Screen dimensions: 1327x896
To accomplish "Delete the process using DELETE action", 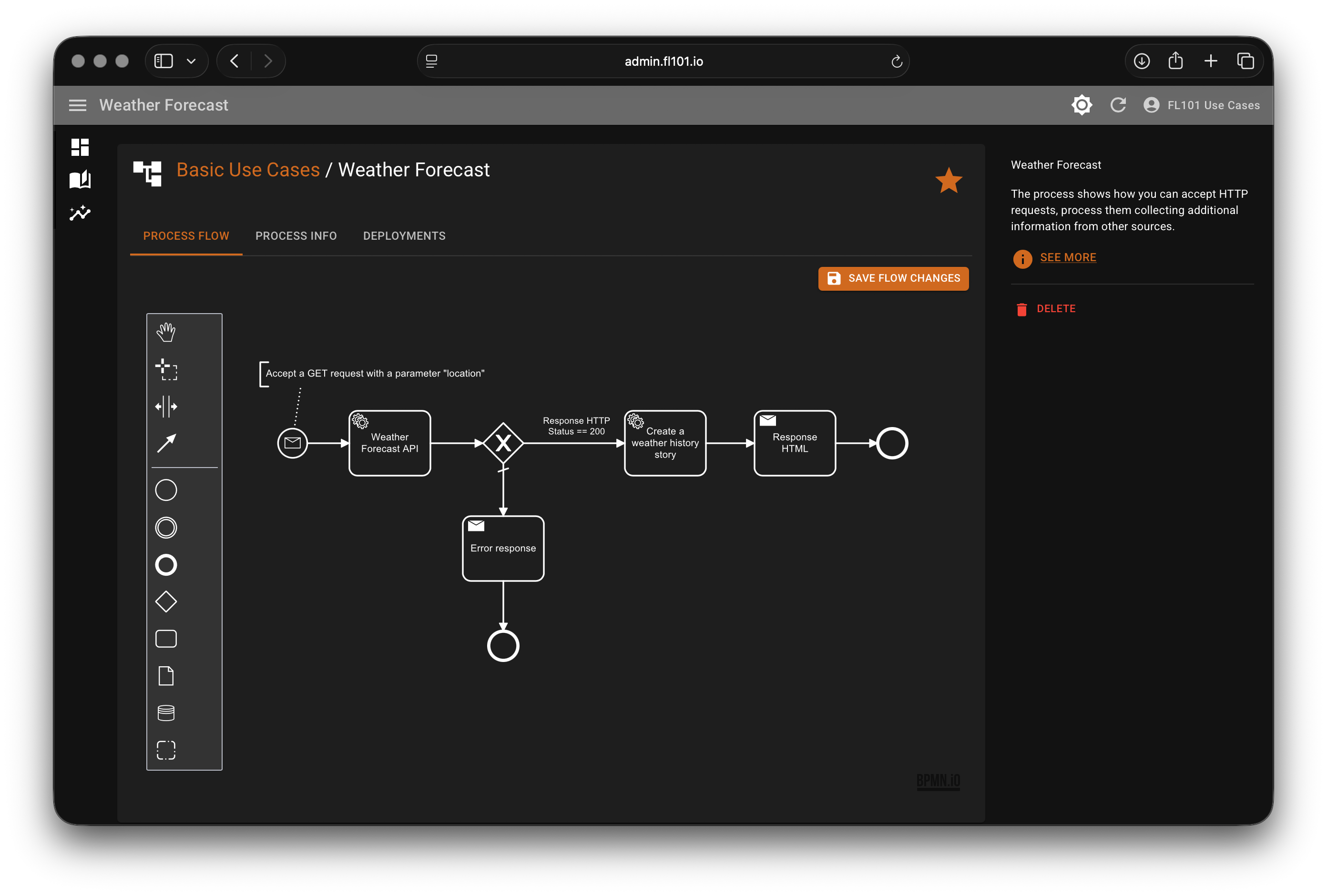I will (x=1056, y=308).
